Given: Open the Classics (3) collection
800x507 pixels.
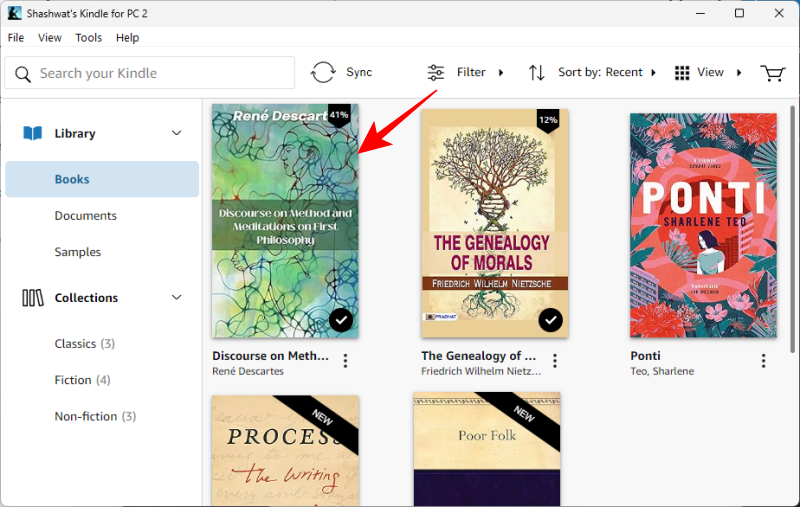Looking at the screenshot, I should coord(85,344).
